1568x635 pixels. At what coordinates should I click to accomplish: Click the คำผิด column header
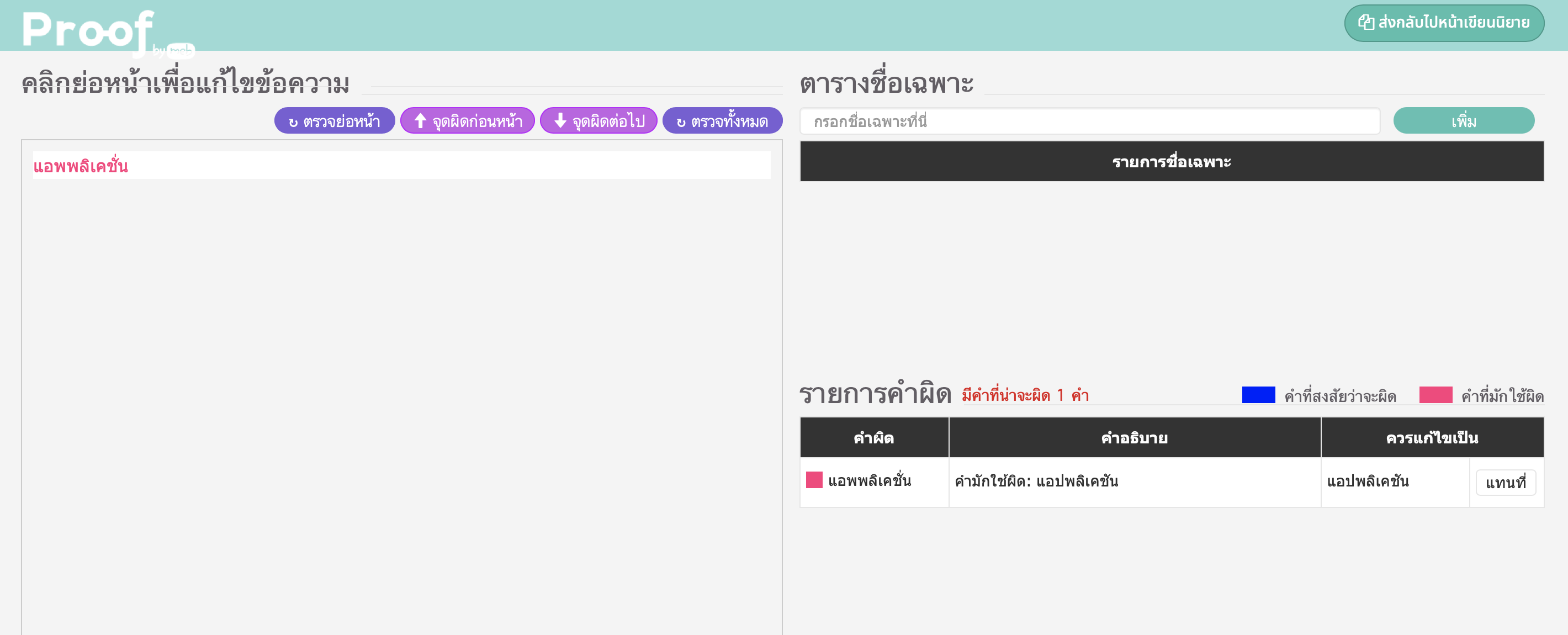coord(873,437)
